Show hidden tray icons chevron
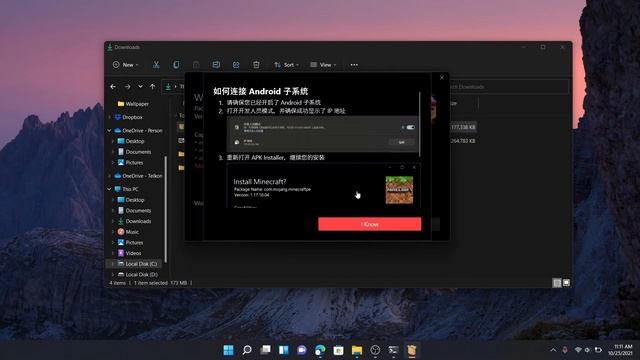Viewport: 640px width, 360px height. (x=553, y=350)
